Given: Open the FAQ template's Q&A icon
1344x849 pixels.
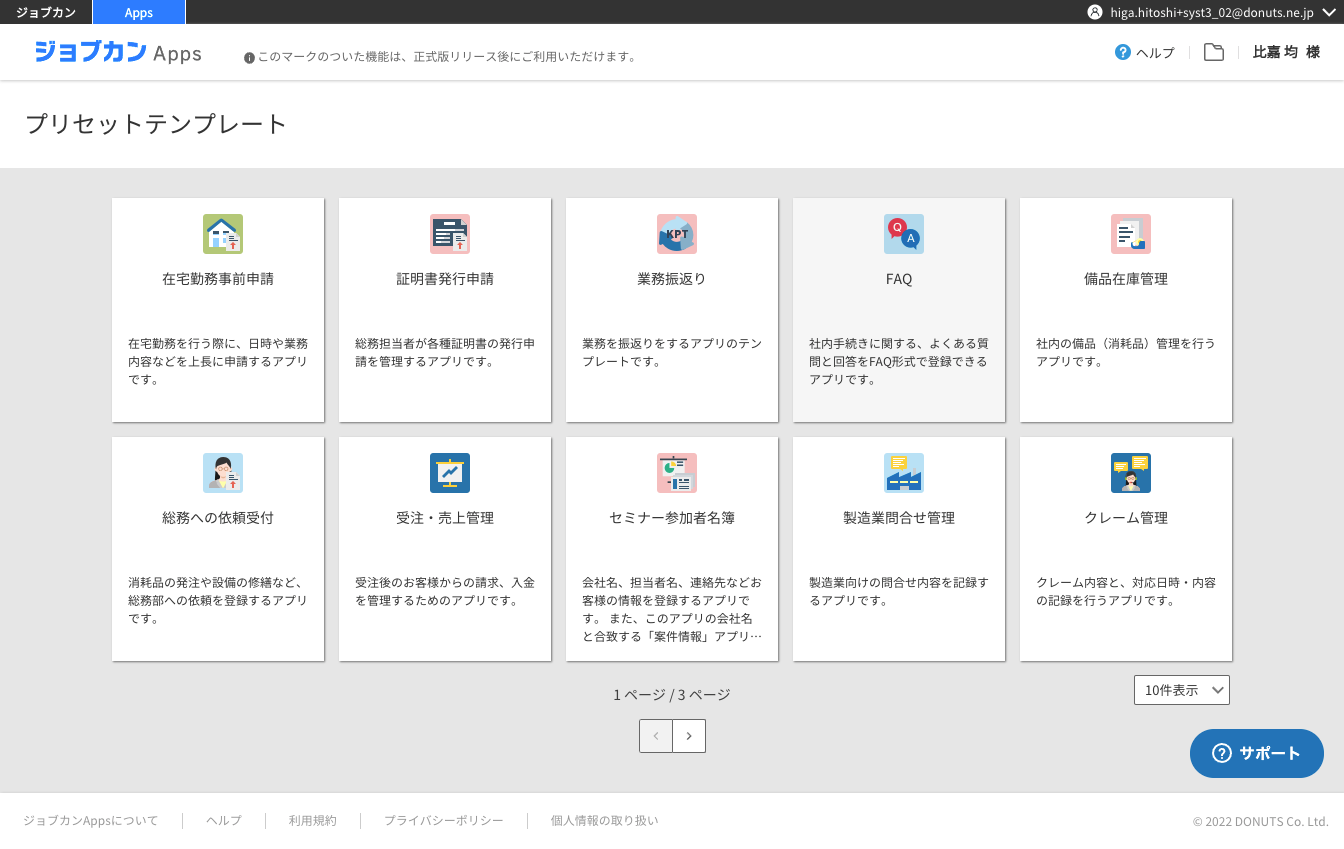Looking at the screenshot, I should coord(903,234).
